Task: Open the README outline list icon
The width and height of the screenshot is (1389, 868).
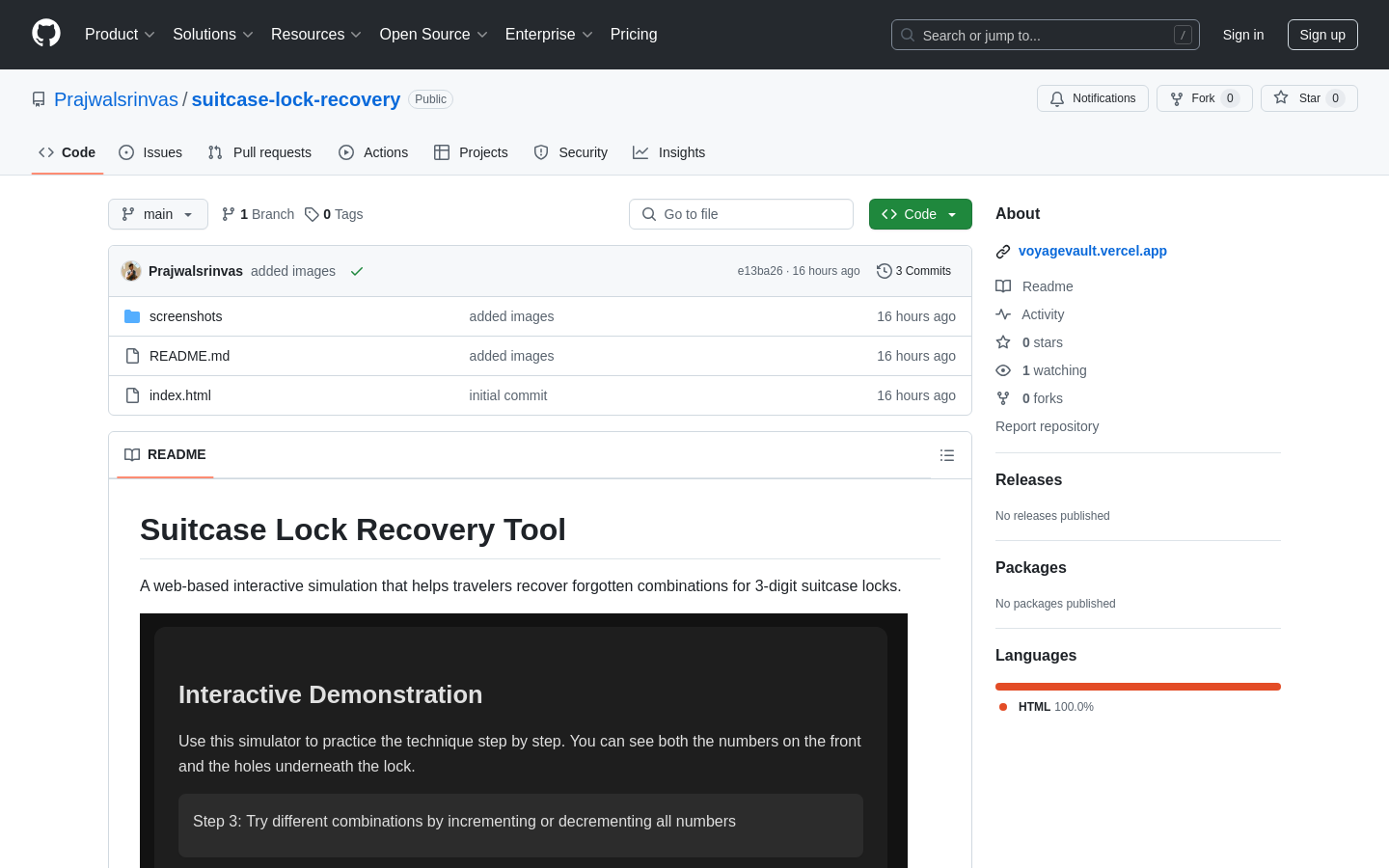Action: (x=947, y=455)
